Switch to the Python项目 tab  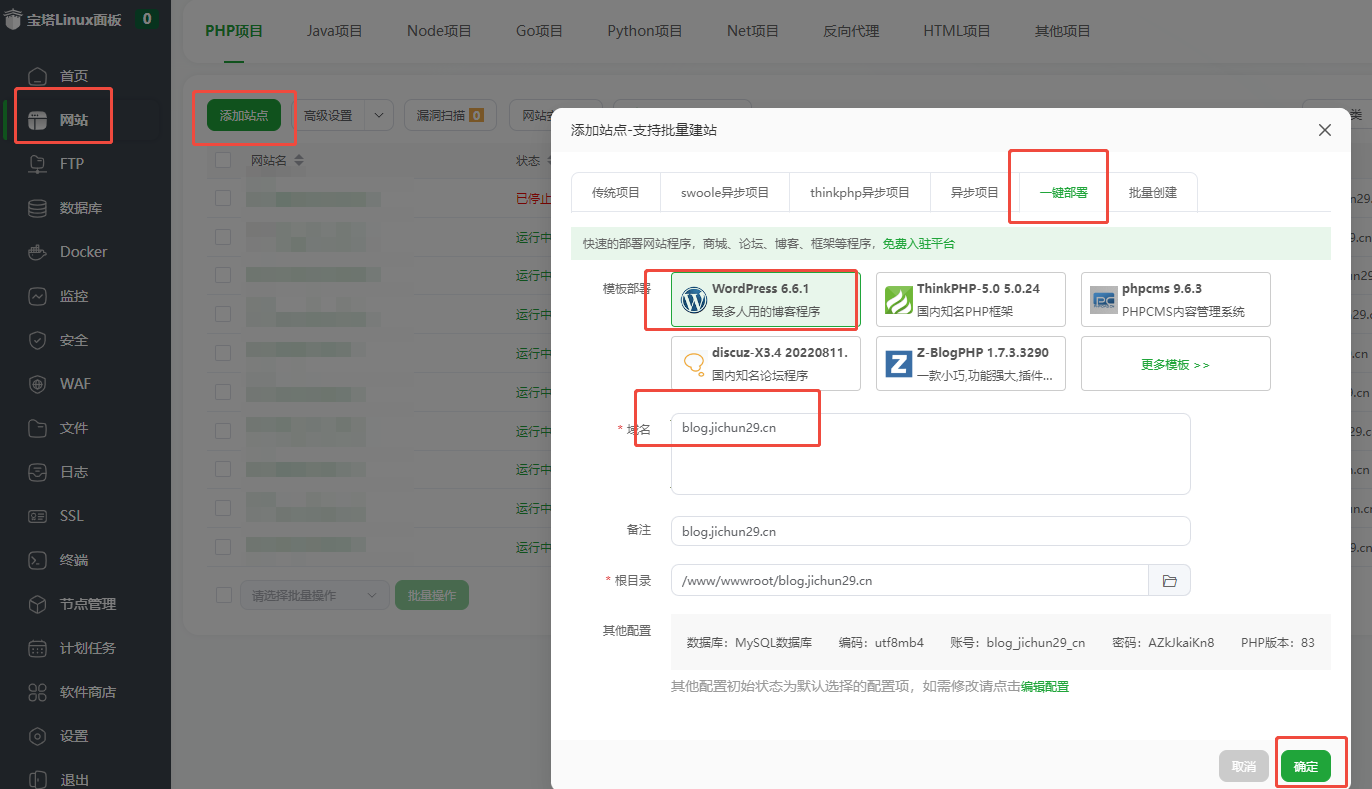click(645, 31)
